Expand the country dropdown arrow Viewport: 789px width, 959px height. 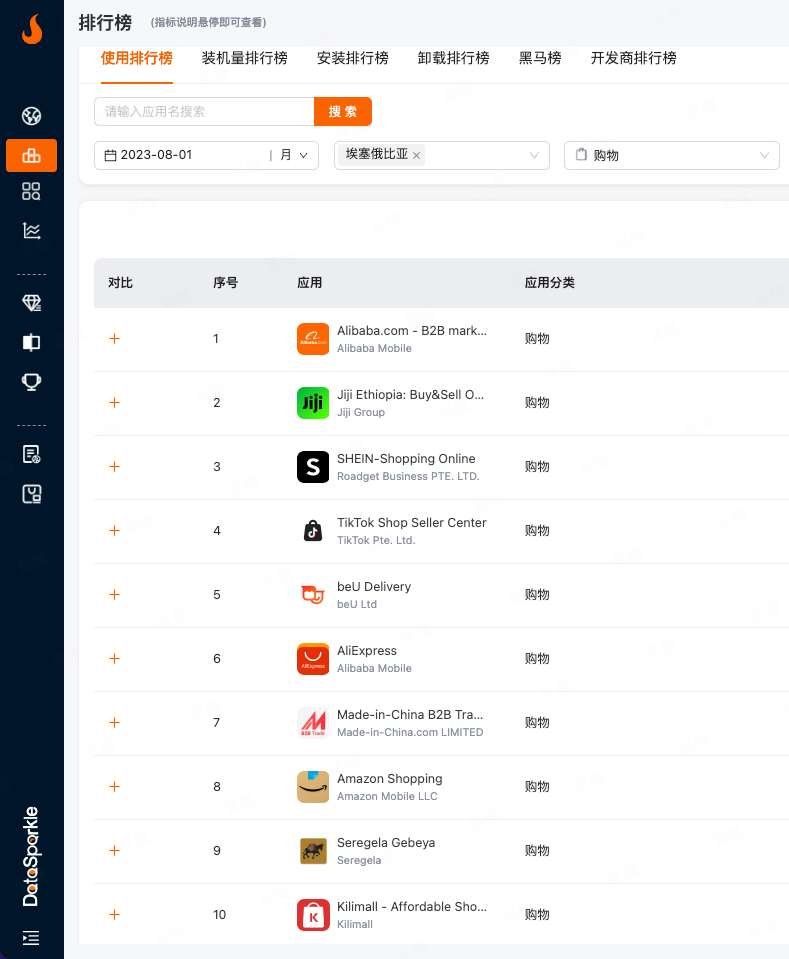click(x=534, y=155)
